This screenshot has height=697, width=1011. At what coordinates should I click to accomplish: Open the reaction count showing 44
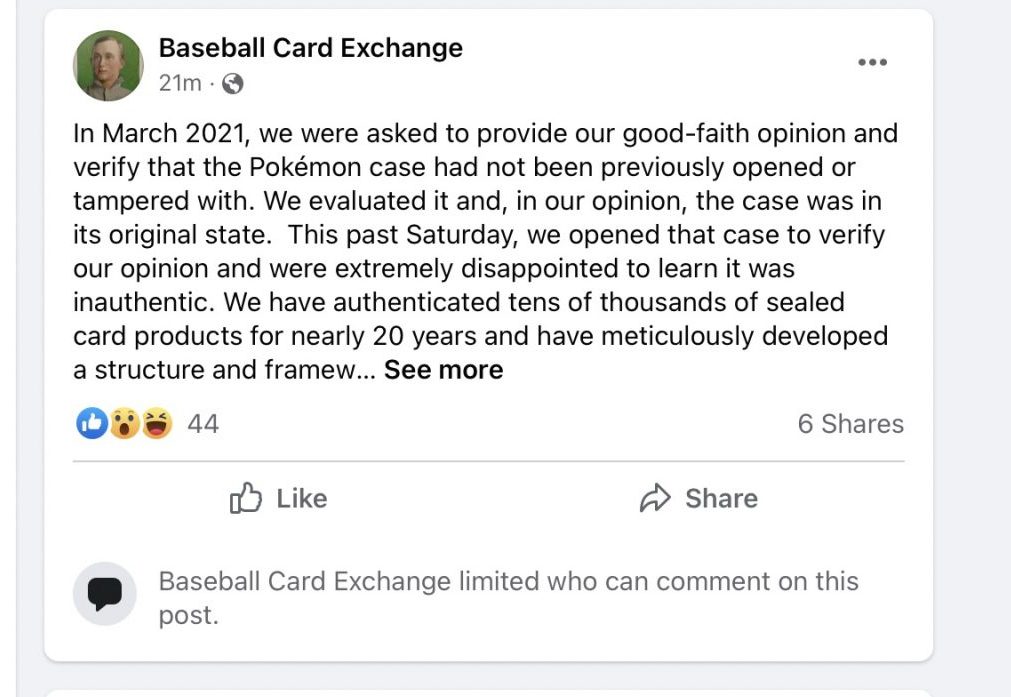coord(203,424)
